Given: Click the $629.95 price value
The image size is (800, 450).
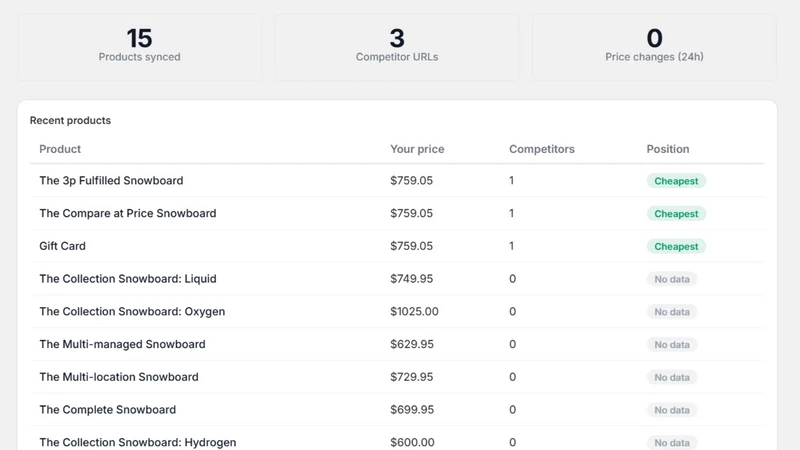Looking at the screenshot, I should point(412,344).
